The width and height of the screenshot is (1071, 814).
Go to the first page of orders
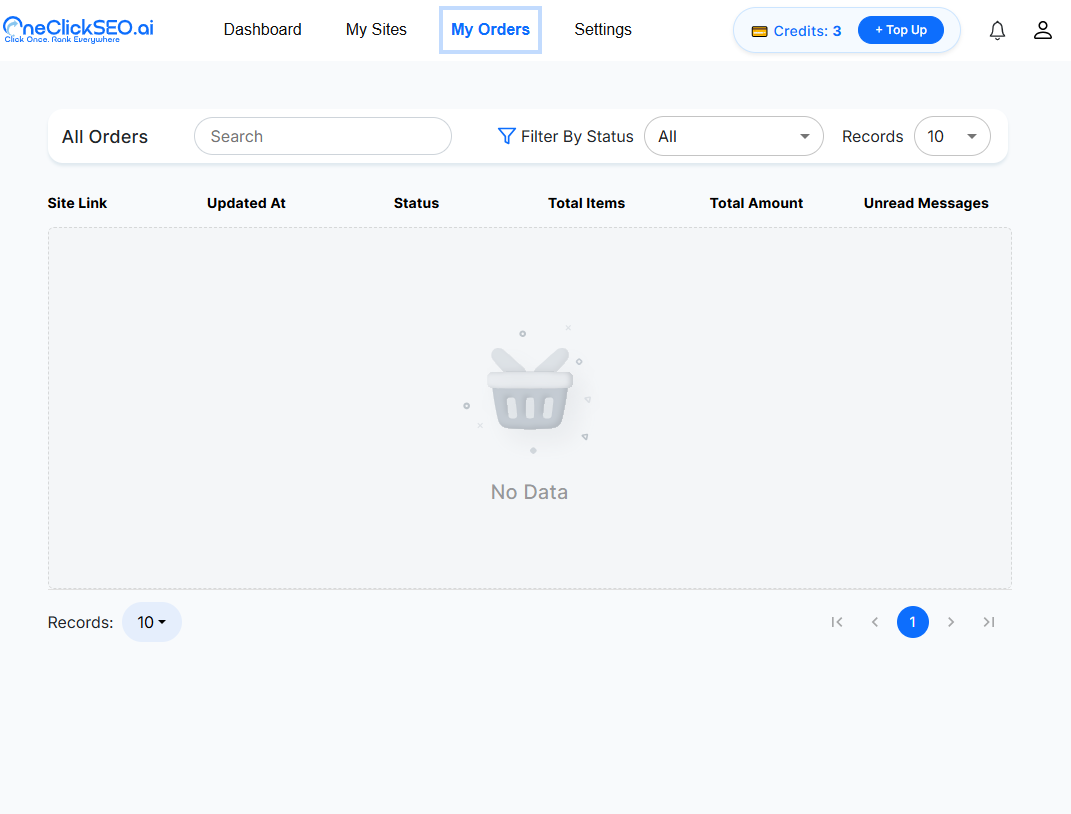tap(837, 622)
